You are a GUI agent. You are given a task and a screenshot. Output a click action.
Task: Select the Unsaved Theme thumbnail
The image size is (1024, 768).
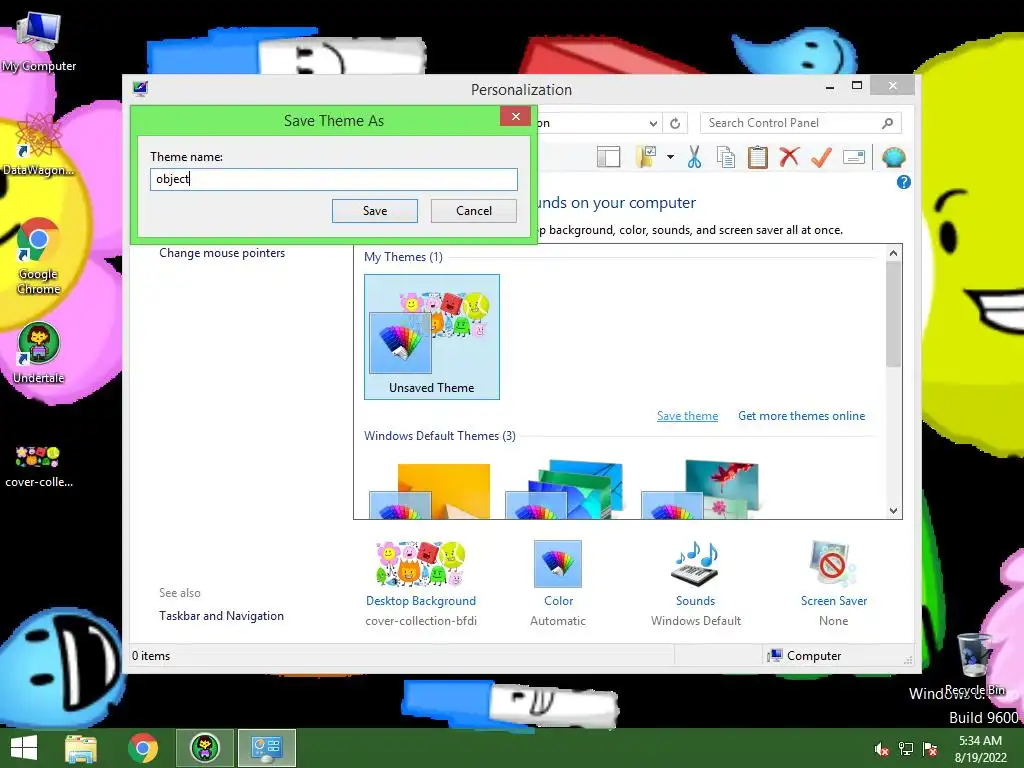point(432,336)
